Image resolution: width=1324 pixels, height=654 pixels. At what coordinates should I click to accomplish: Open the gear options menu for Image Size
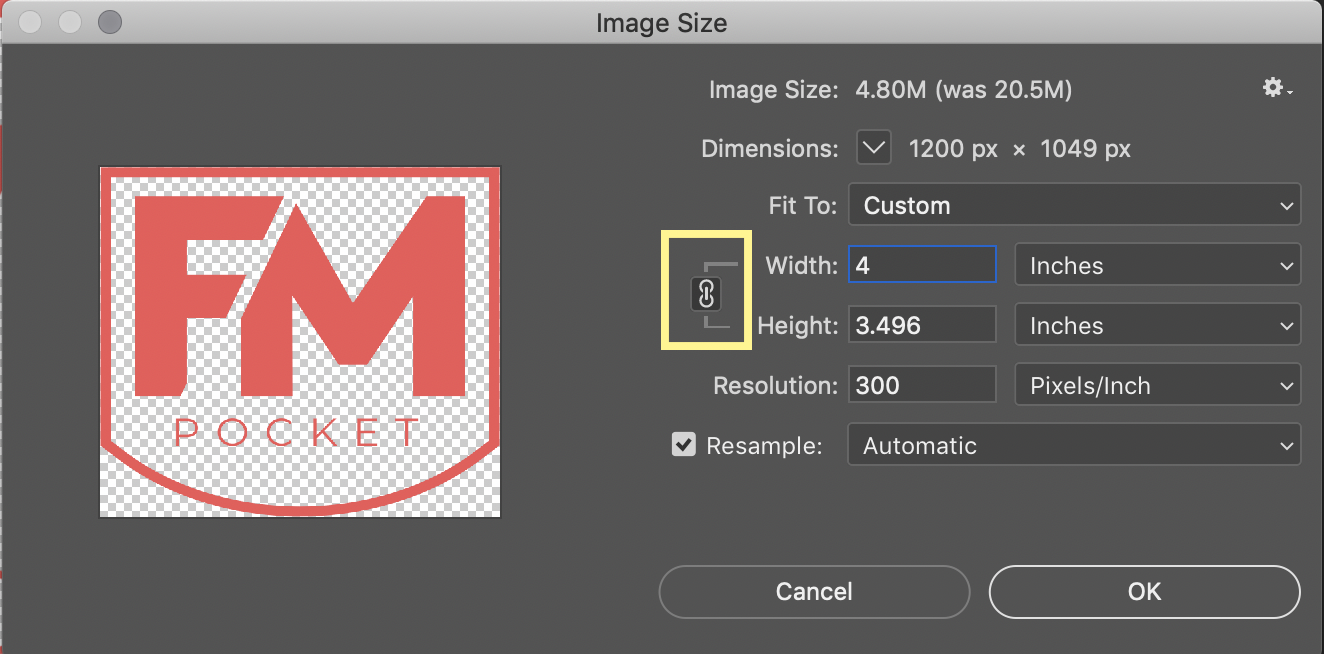click(x=1272, y=88)
